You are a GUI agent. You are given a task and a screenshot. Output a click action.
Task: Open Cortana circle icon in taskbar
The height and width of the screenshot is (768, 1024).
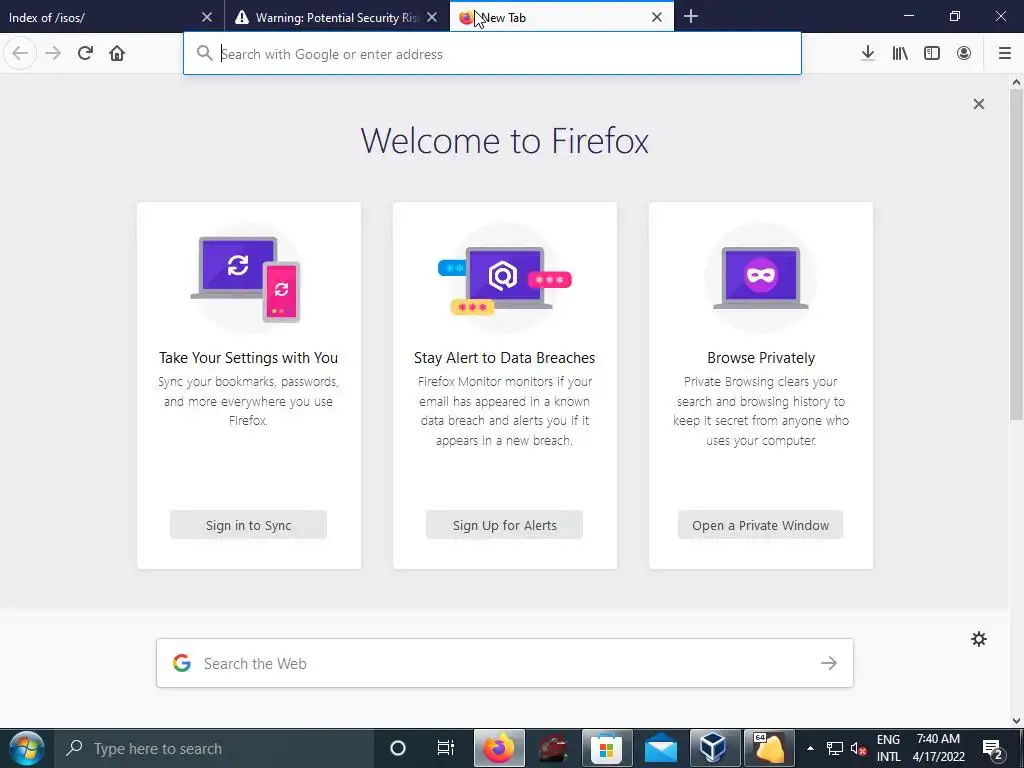pyautogui.click(x=397, y=748)
